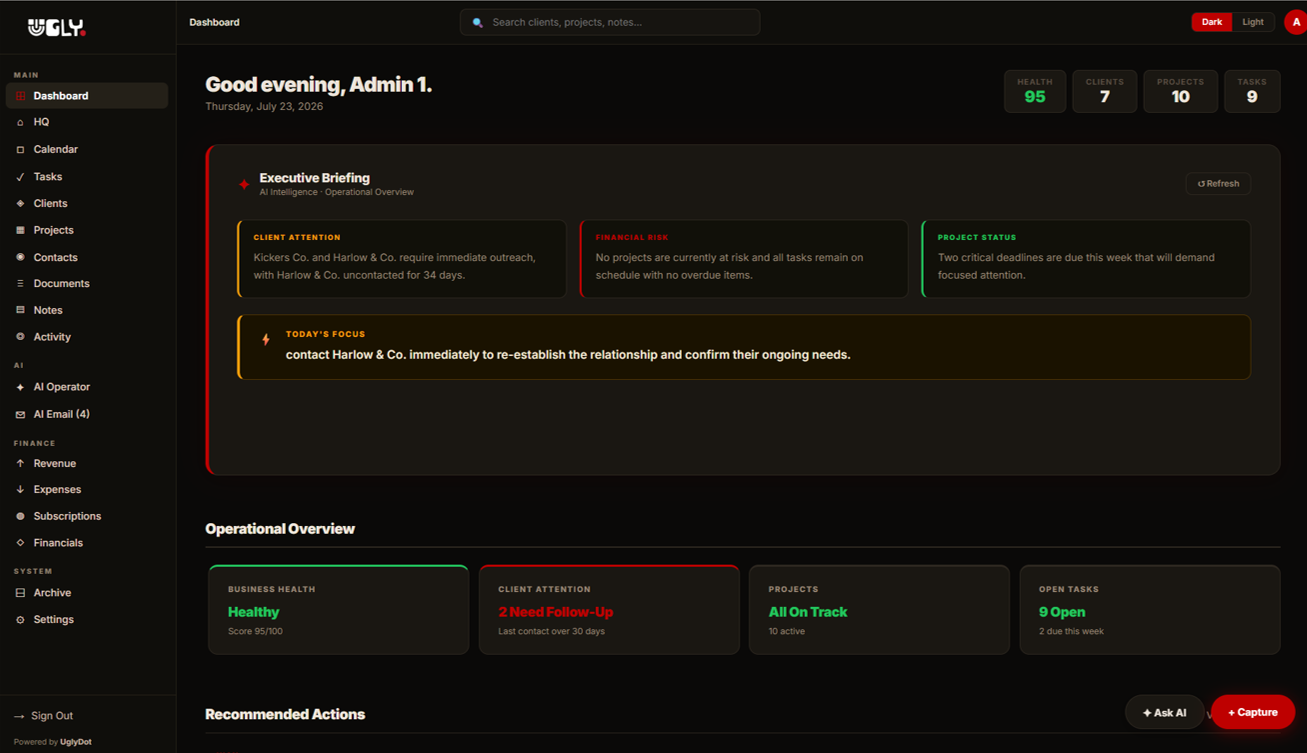
Task: Open the Open Tasks 9 Open card
Action: coord(1150,610)
